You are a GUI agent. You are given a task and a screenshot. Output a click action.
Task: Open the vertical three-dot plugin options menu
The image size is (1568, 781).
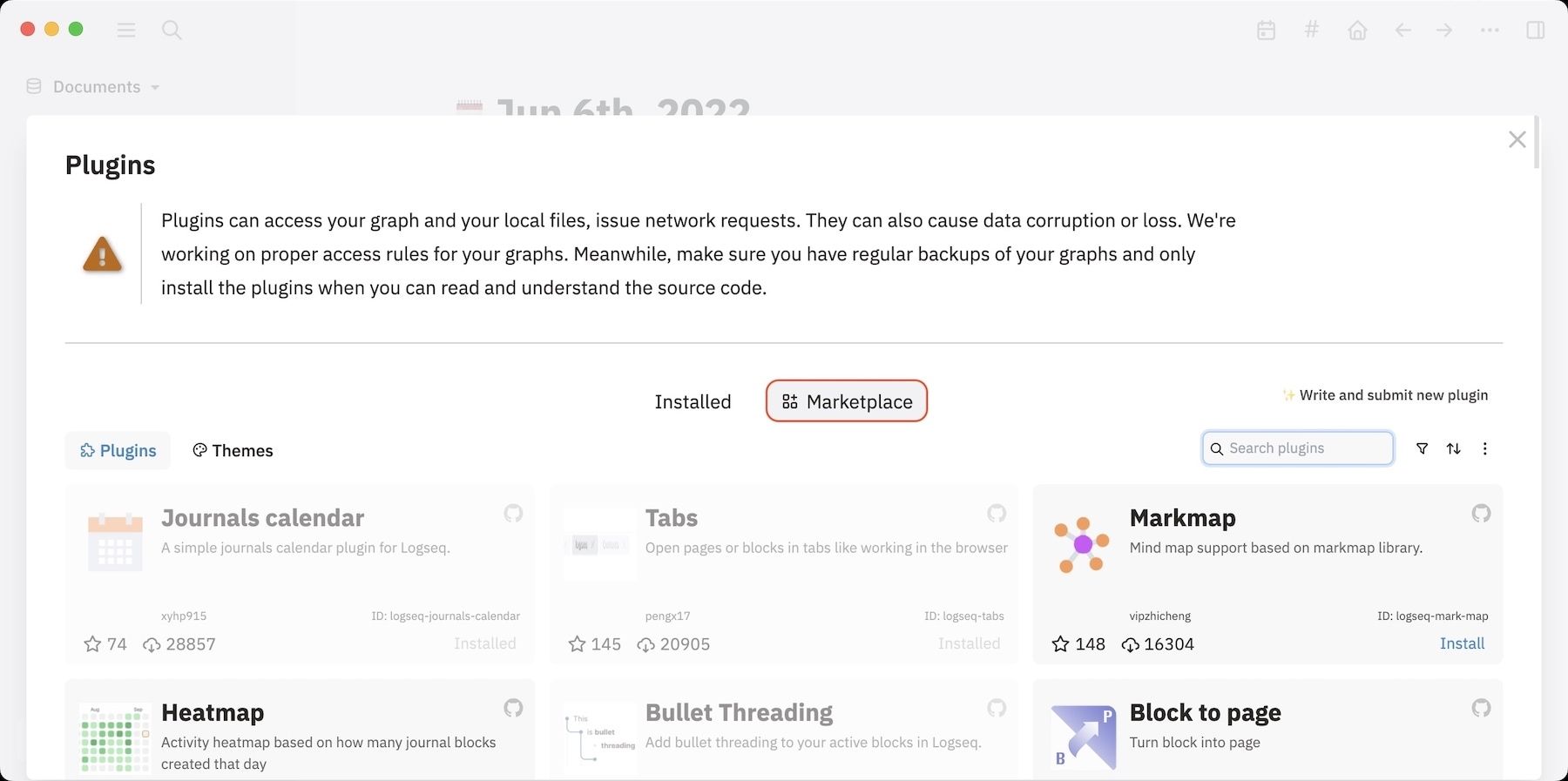pos(1485,448)
